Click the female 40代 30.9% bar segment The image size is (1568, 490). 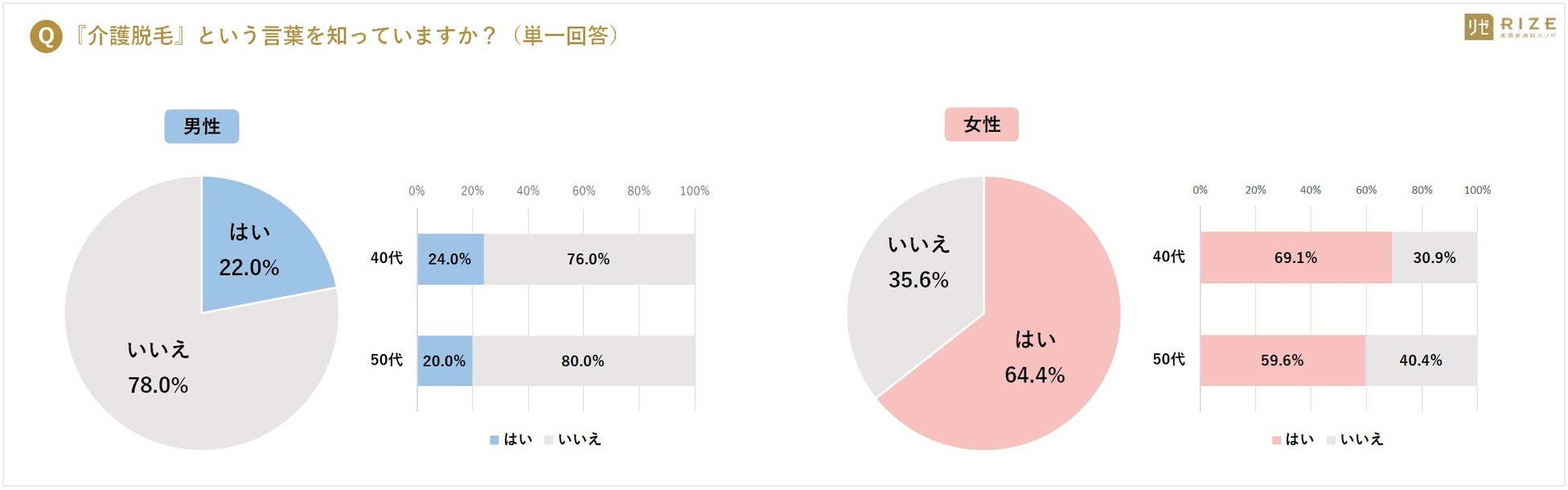(1435, 257)
